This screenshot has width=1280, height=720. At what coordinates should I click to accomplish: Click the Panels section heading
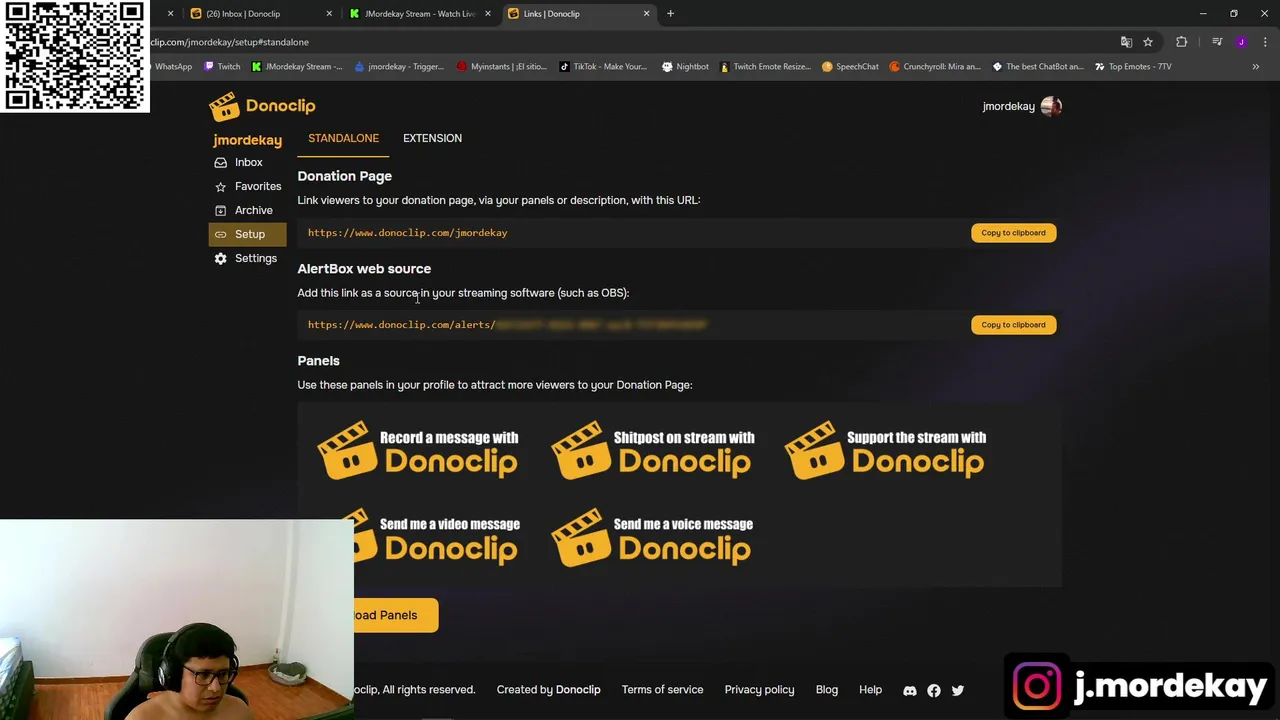(x=318, y=361)
